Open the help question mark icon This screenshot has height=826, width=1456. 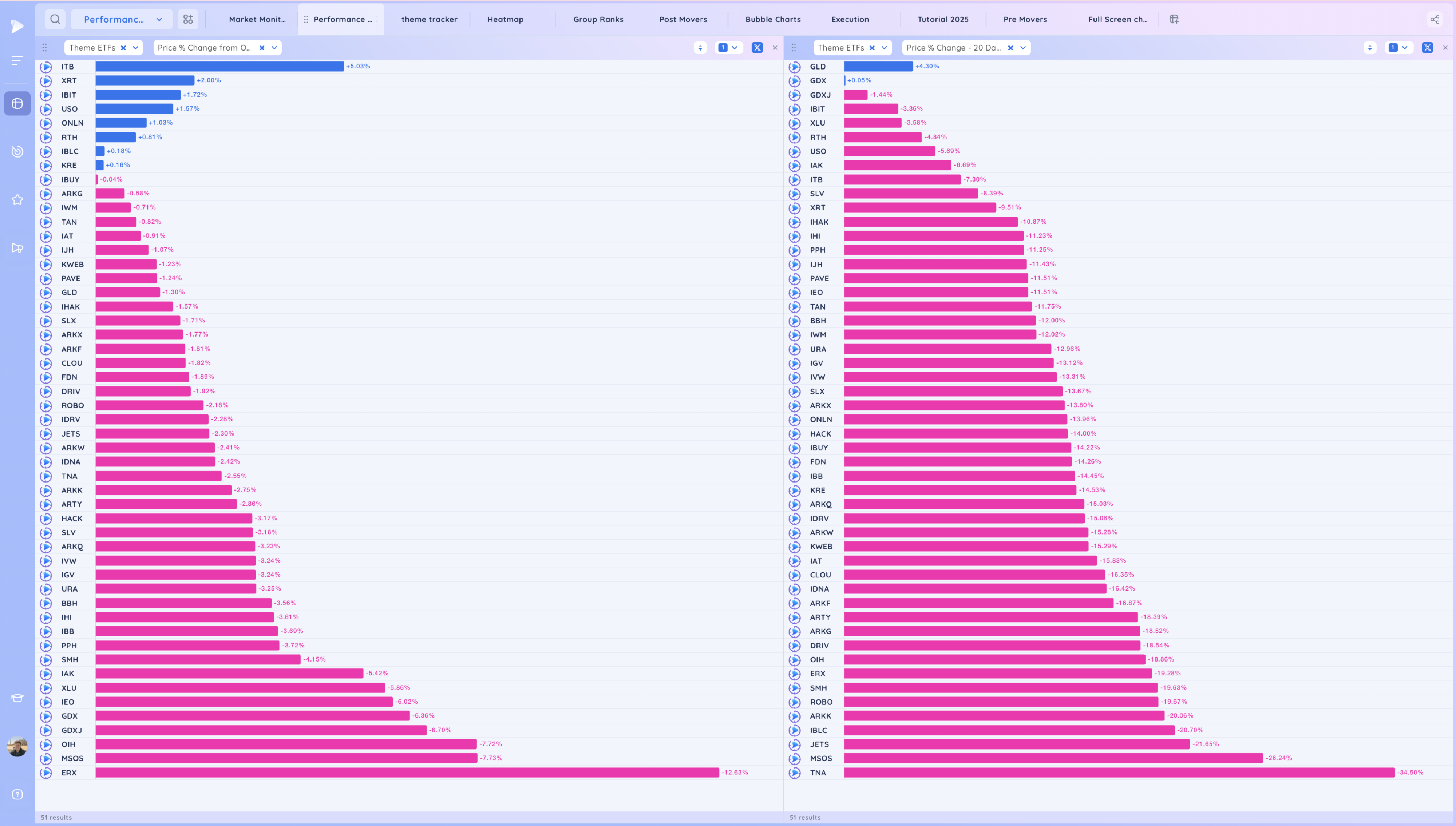pyautogui.click(x=17, y=794)
